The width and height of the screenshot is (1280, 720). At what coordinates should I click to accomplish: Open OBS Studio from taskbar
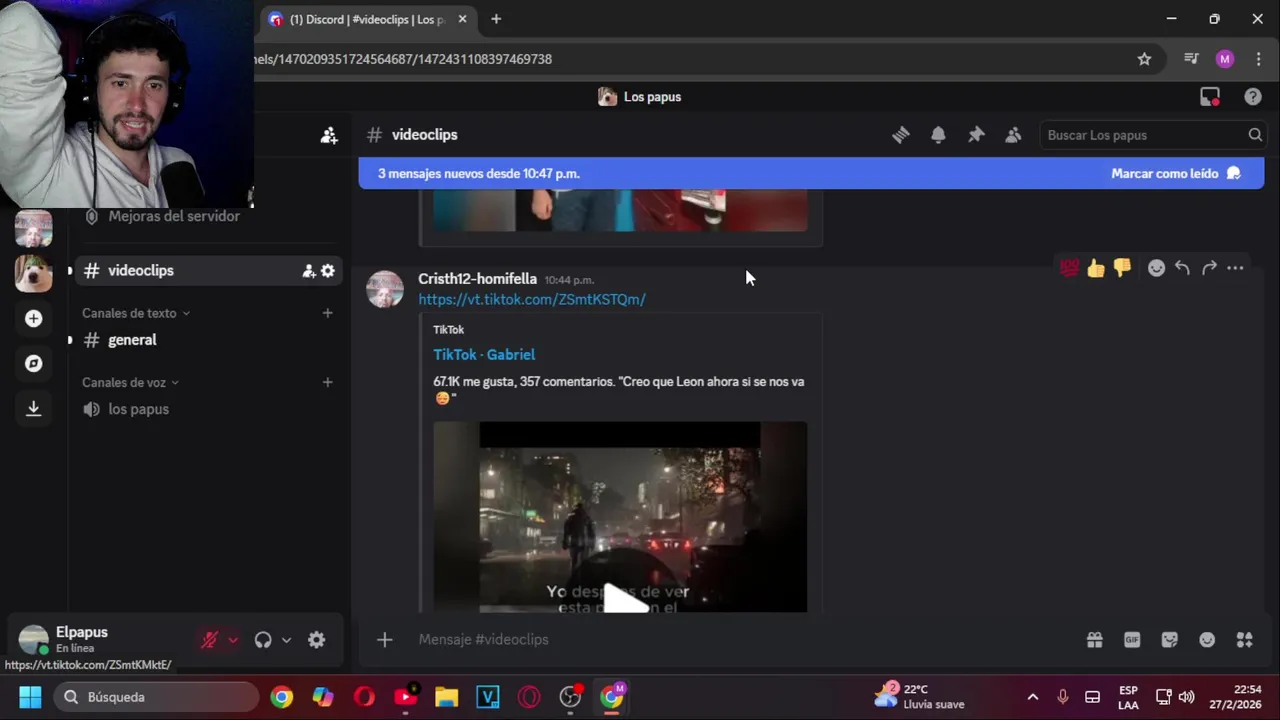click(x=570, y=697)
